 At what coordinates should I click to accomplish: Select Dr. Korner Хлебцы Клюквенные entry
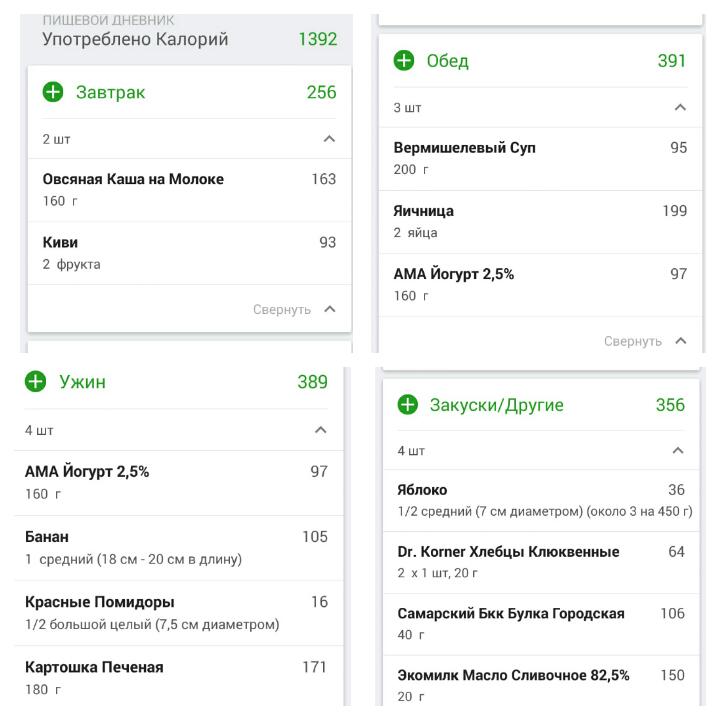click(x=541, y=561)
